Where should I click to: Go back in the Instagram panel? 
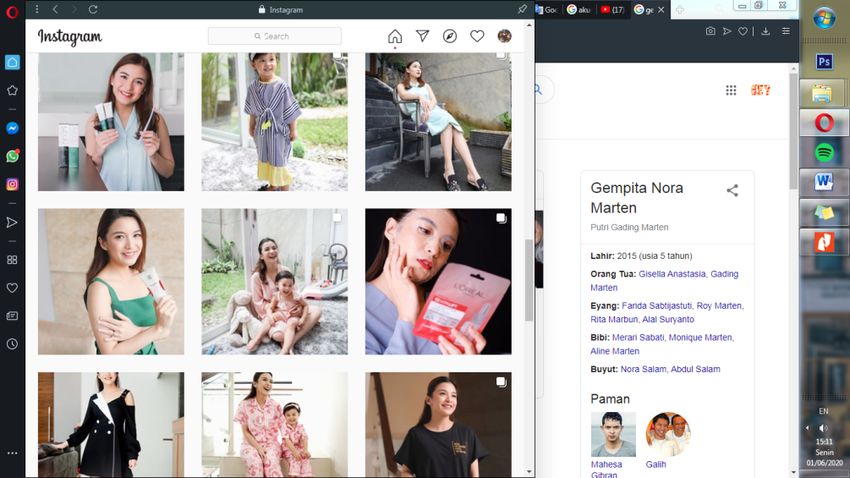point(55,9)
